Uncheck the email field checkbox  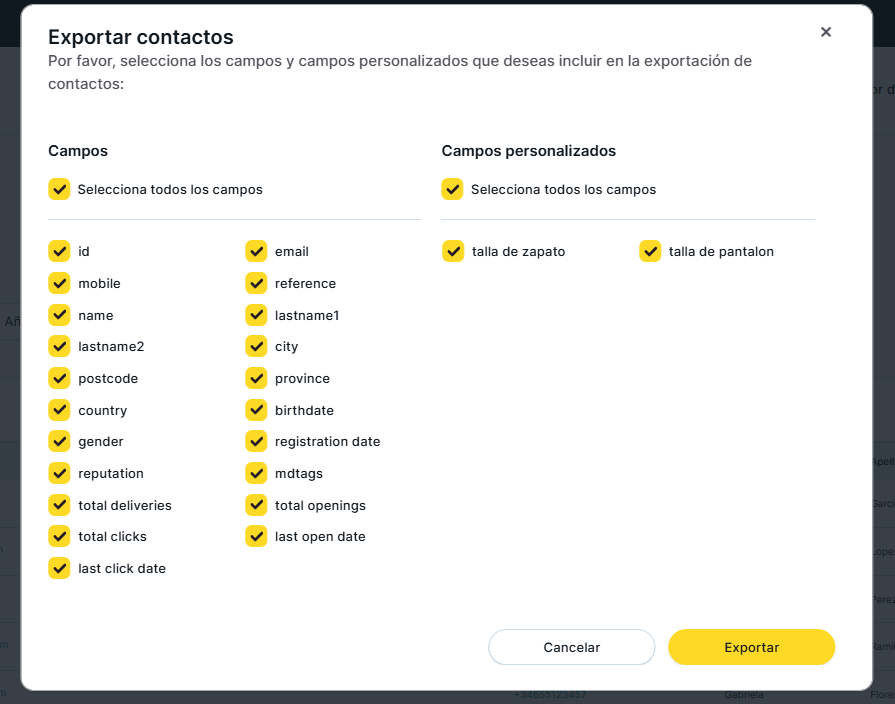pos(256,251)
